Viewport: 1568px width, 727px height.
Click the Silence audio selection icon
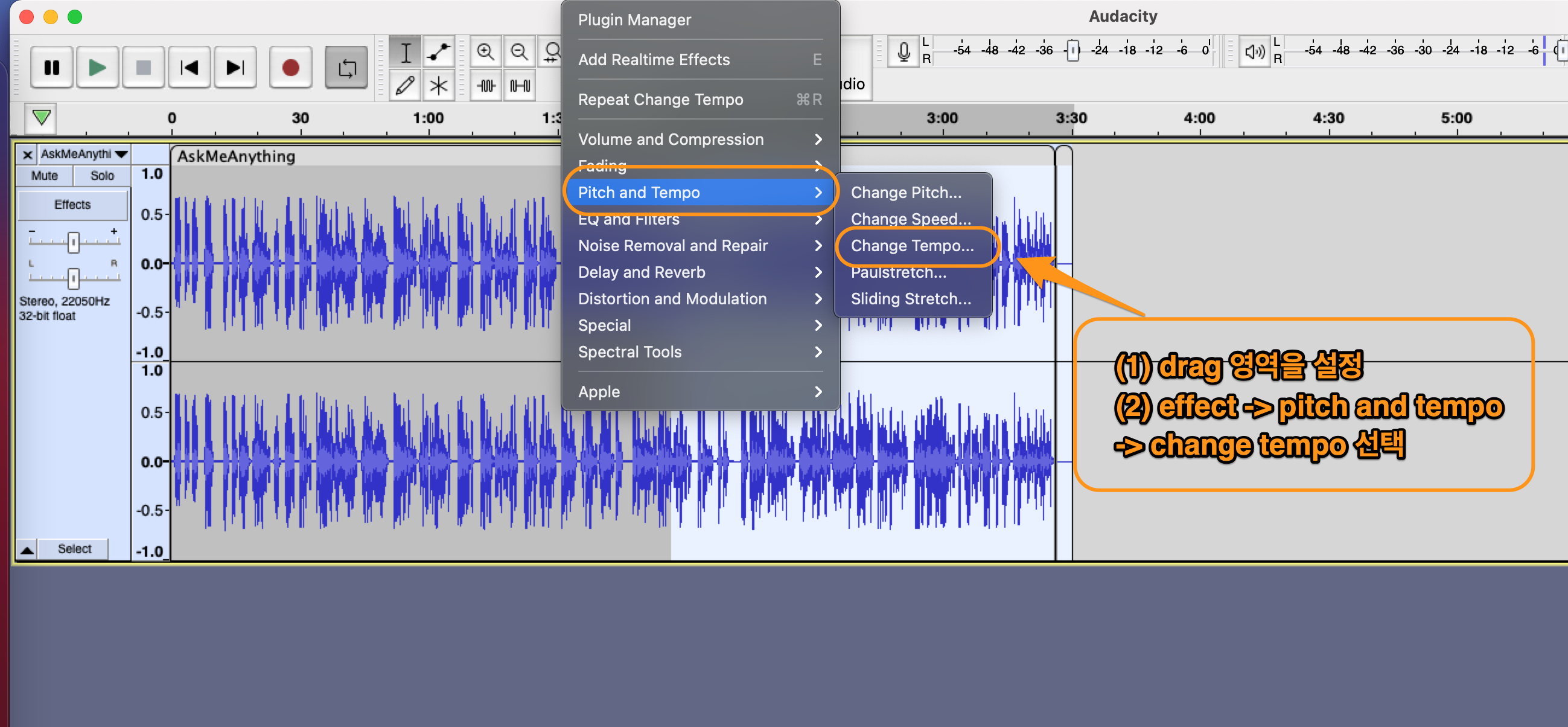pyautogui.click(x=519, y=86)
